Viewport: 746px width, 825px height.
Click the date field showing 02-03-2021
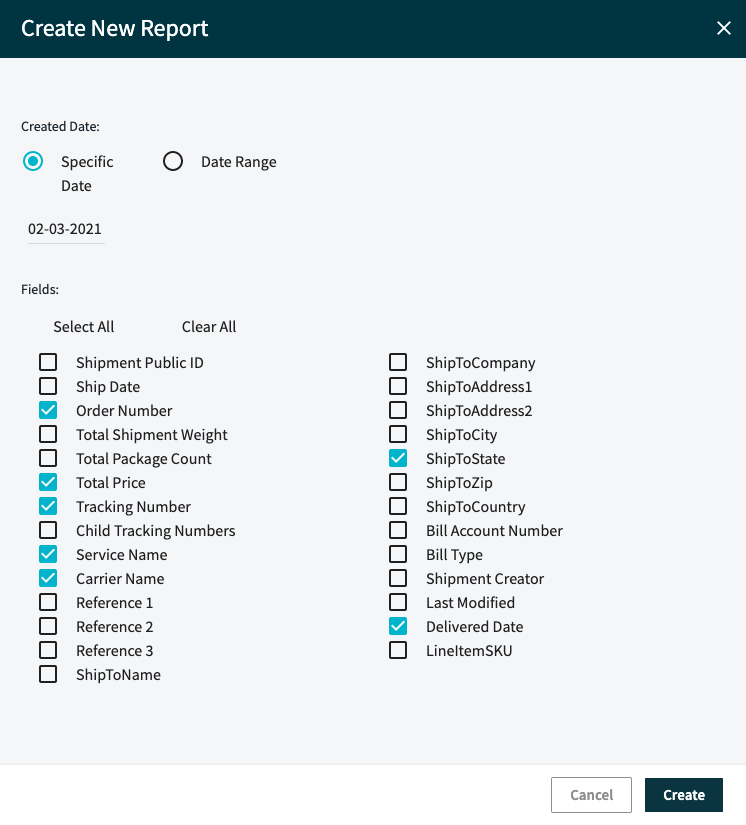tap(64, 228)
